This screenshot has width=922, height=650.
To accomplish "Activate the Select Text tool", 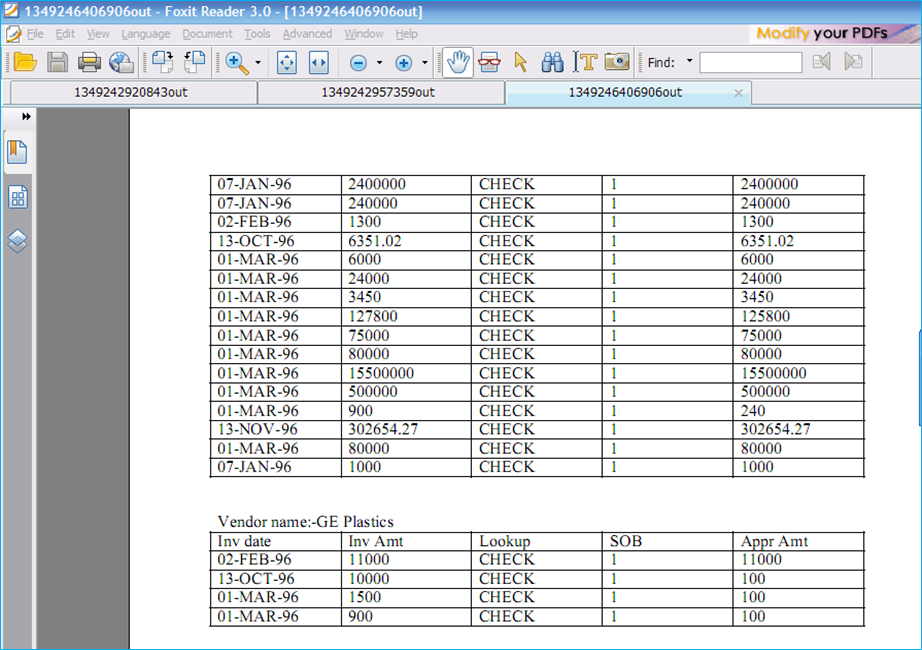I will tap(588, 62).
